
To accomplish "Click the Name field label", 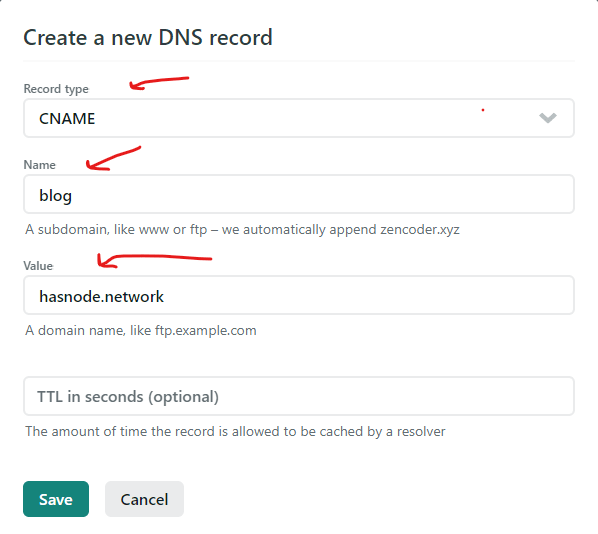I will click(x=40, y=165).
